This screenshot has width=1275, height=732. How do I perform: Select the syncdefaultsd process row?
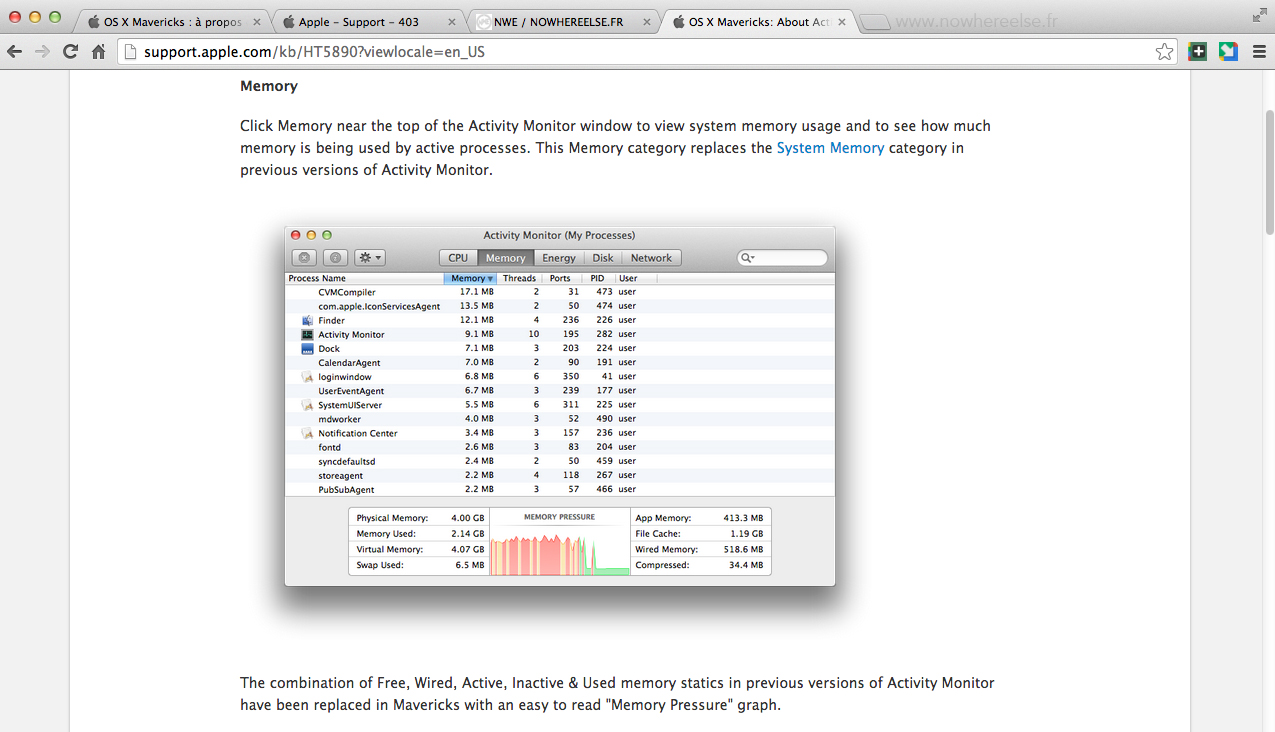pyautogui.click(x=560, y=461)
